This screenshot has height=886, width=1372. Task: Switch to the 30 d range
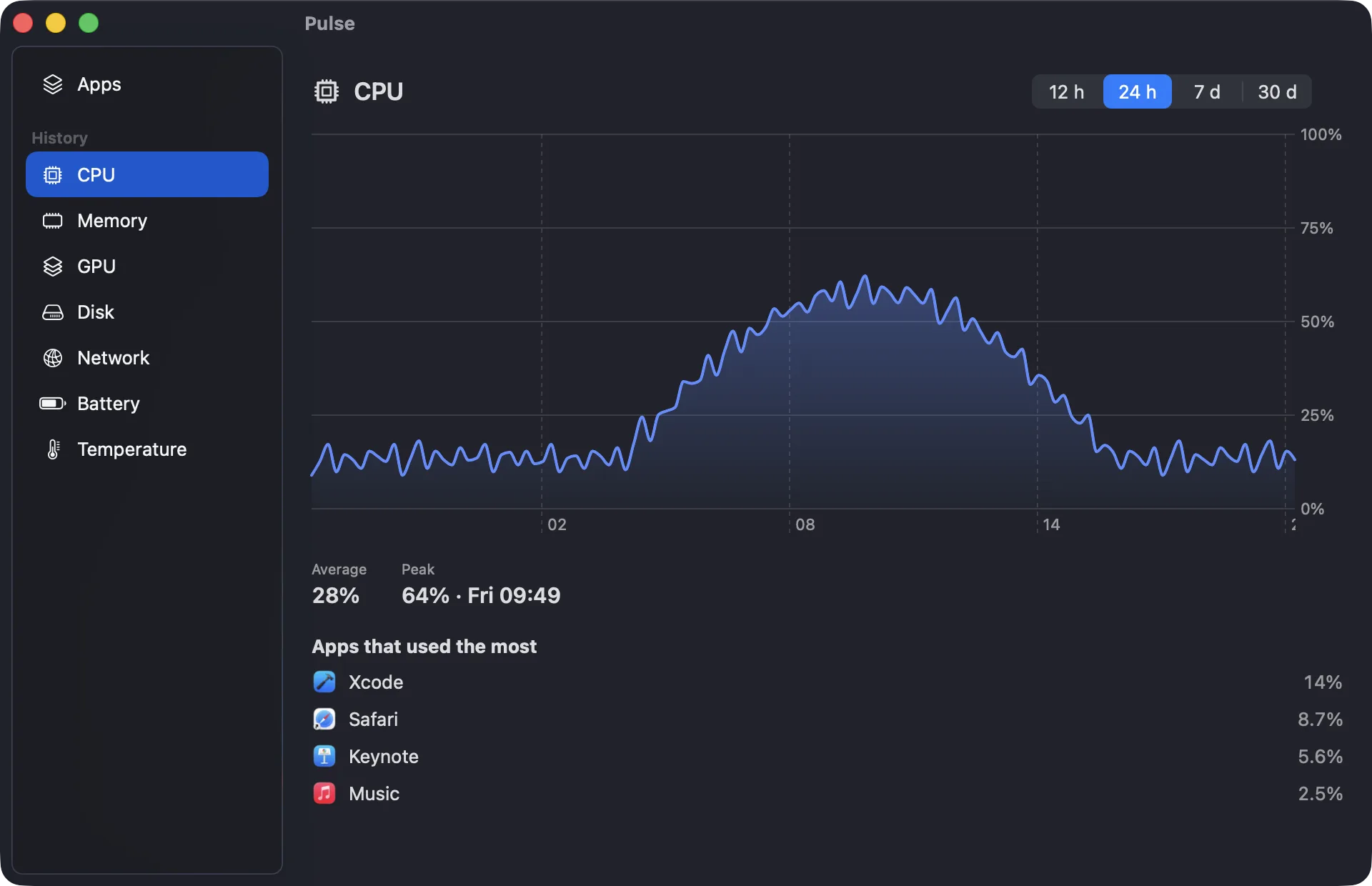pyautogui.click(x=1277, y=91)
